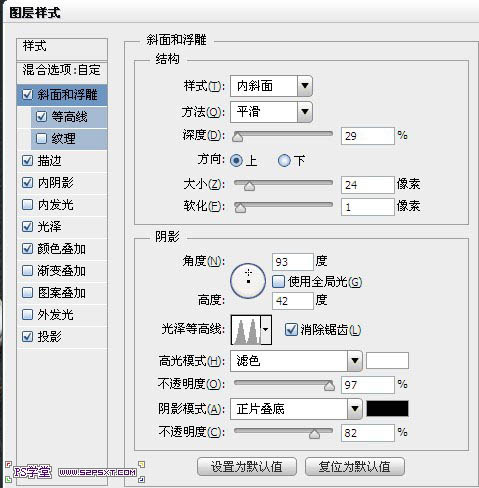This screenshot has height=488, width=479.
Task: Click the 深度 depth slider handle
Action: 237,137
